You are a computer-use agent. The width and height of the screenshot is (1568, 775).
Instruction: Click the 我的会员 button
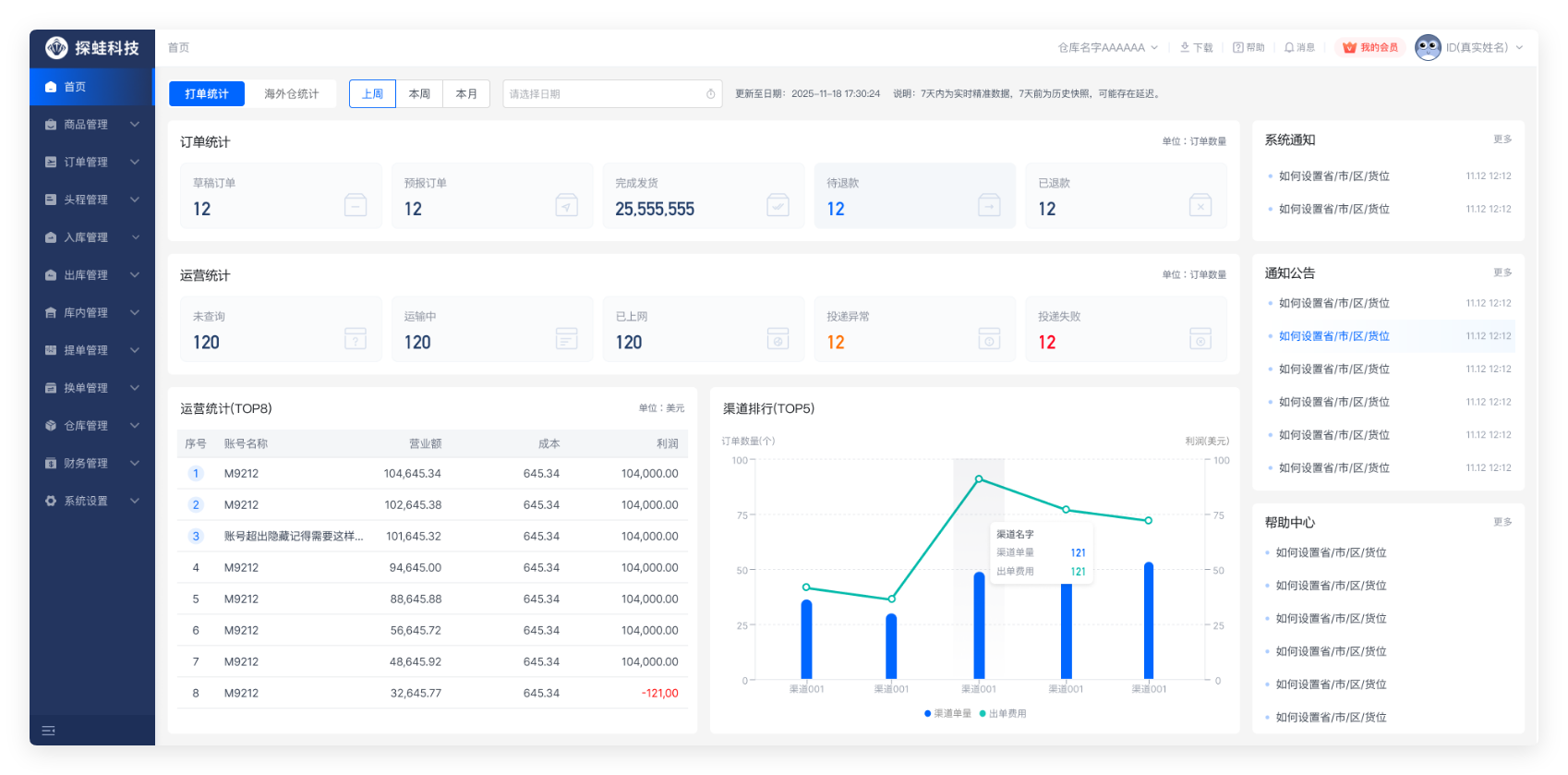(1370, 47)
